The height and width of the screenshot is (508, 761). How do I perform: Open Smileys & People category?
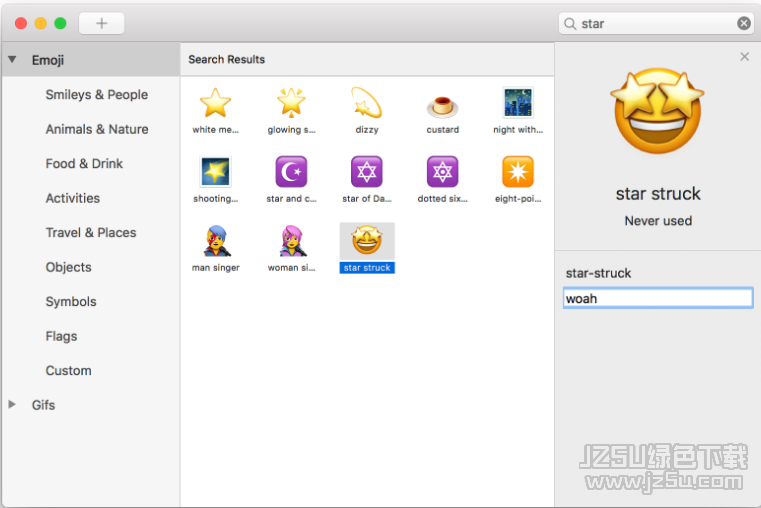pos(97,95)
